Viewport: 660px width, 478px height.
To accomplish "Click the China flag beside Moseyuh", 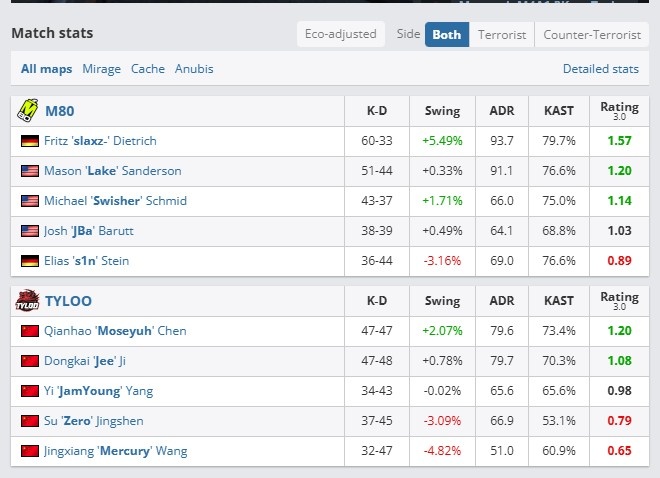I will point(30,331).
